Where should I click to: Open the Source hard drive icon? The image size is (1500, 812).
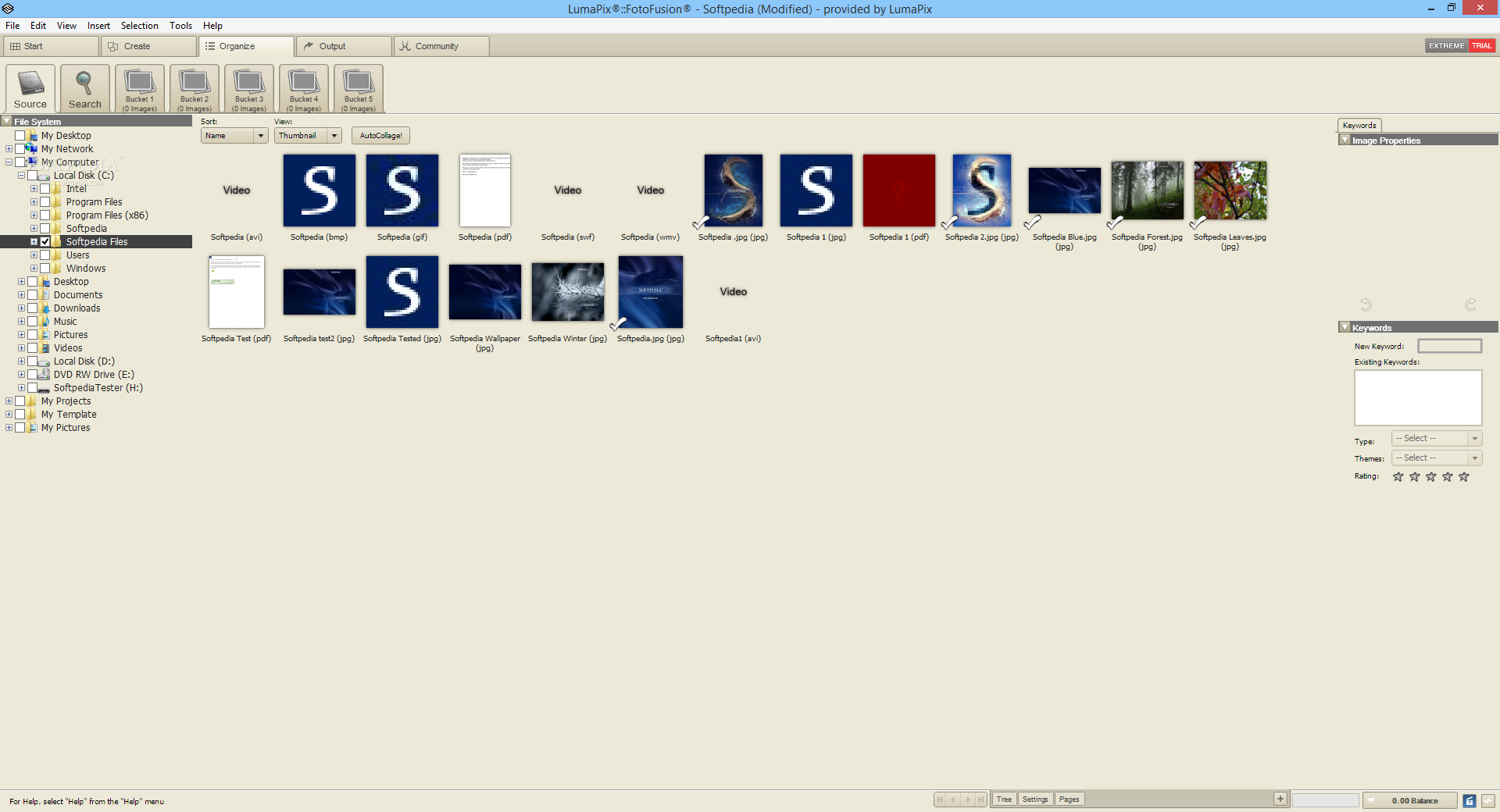(30, 88)
